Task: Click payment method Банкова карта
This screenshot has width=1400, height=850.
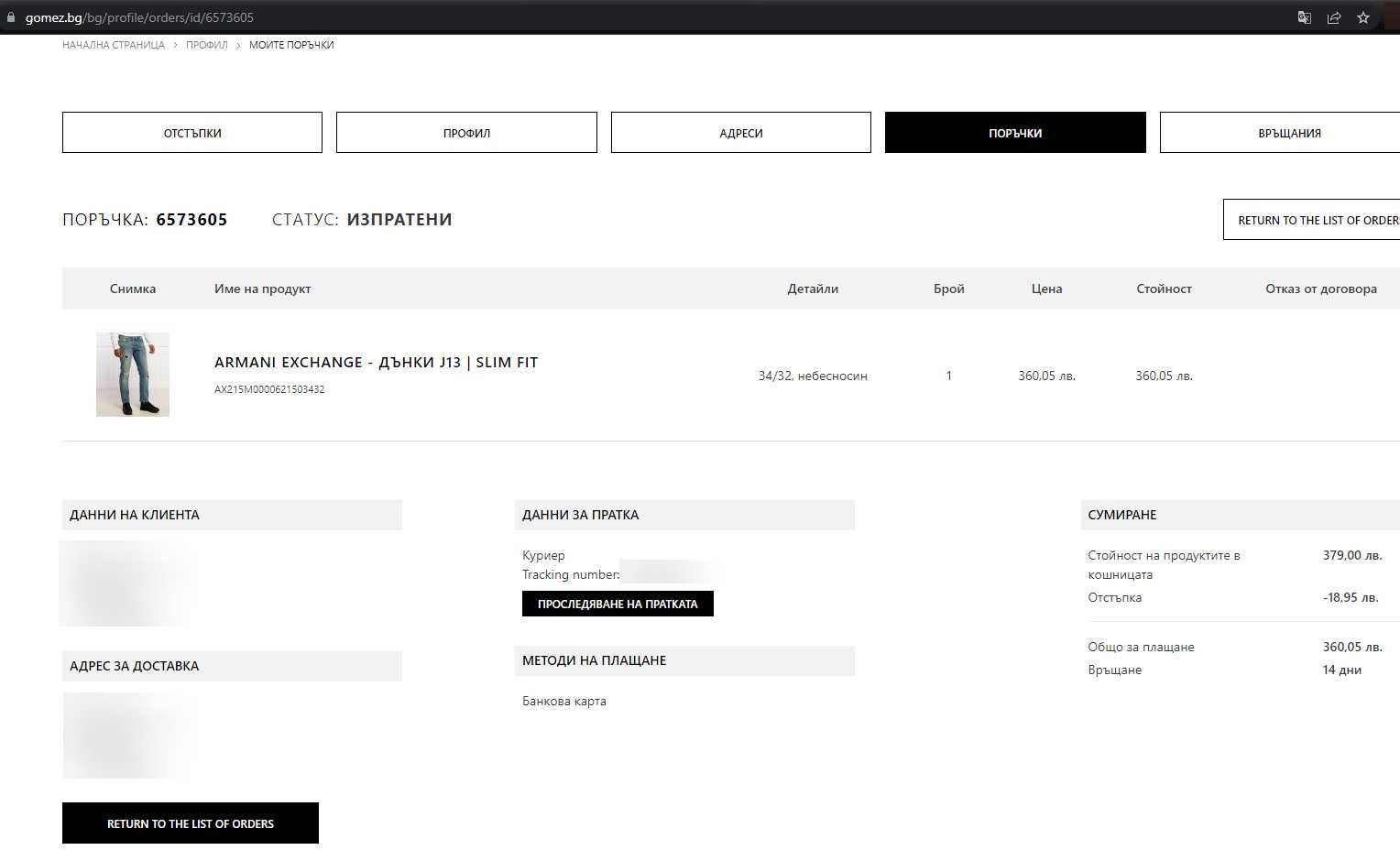Action: click(x=564, y=701)
